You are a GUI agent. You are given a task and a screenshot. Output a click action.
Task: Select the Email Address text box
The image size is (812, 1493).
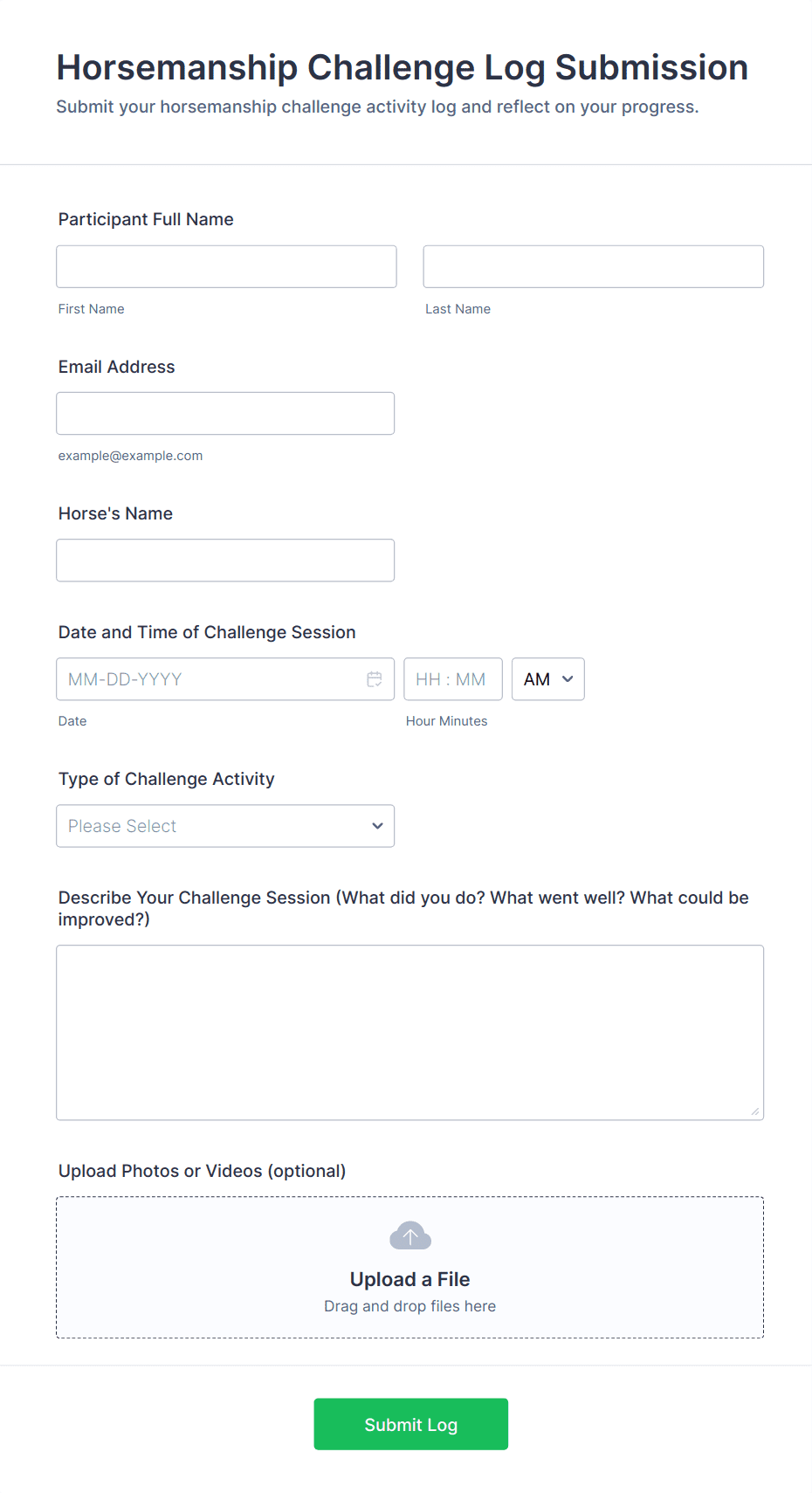pyautogui.click(x=225, y=413)
